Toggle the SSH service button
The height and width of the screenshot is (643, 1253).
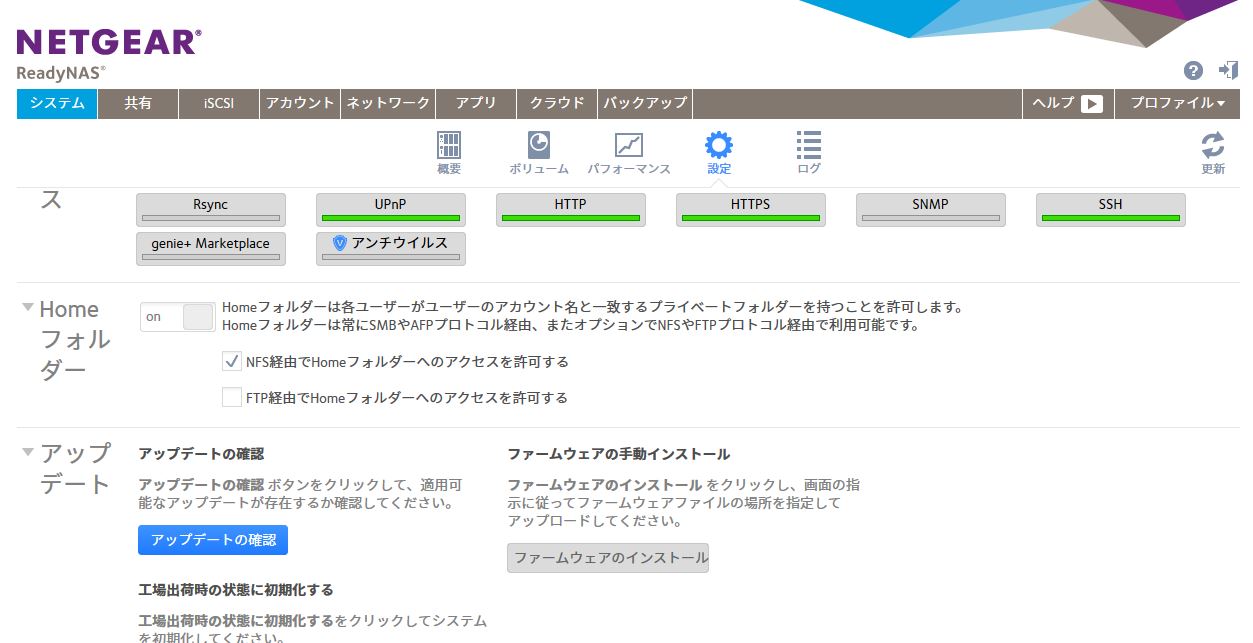[x=1110, y=209]
